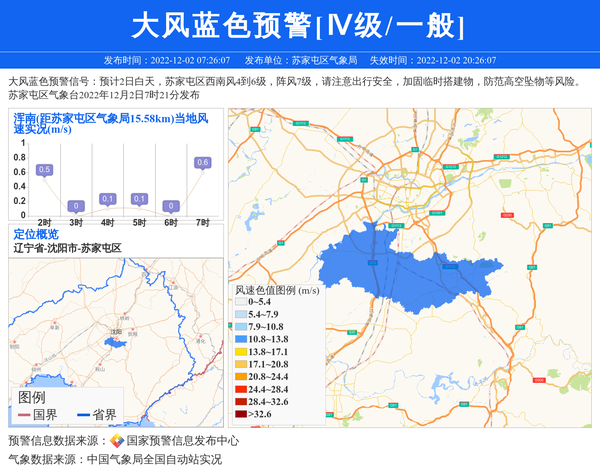Select the 24.4~28.4 red legend swatch
Screen dimensions: 600x471
(240, 389)
